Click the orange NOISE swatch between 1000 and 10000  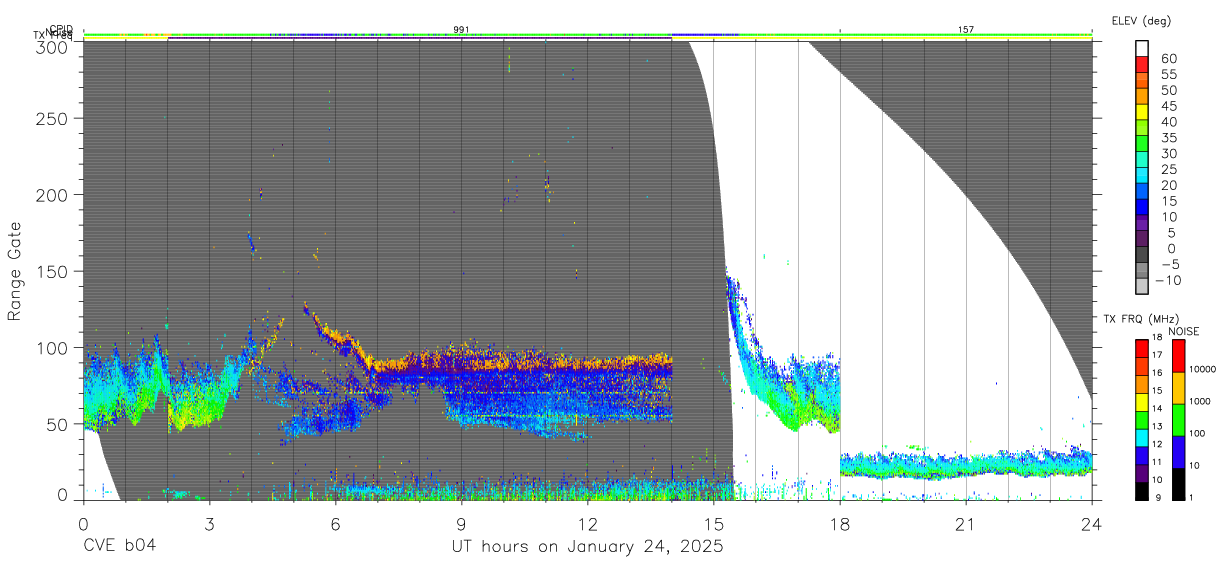(1178, 388)
